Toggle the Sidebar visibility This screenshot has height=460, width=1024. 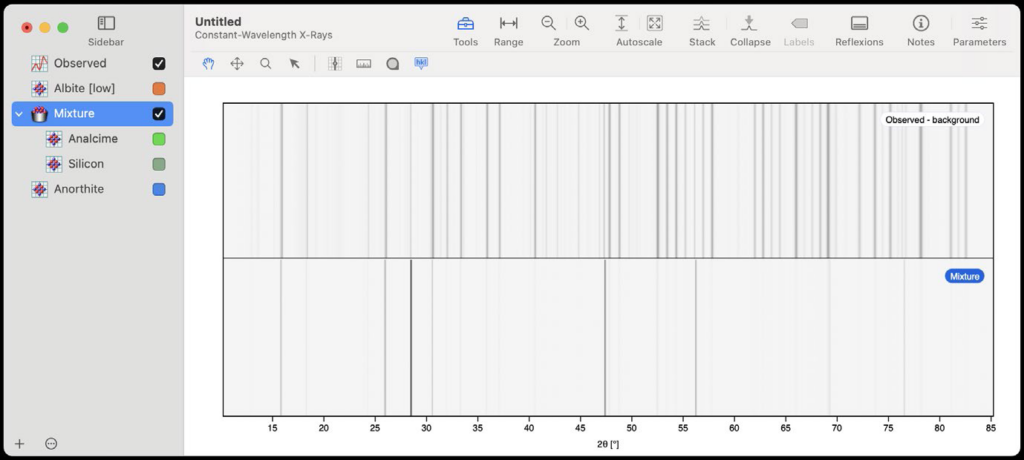(106, 23)
